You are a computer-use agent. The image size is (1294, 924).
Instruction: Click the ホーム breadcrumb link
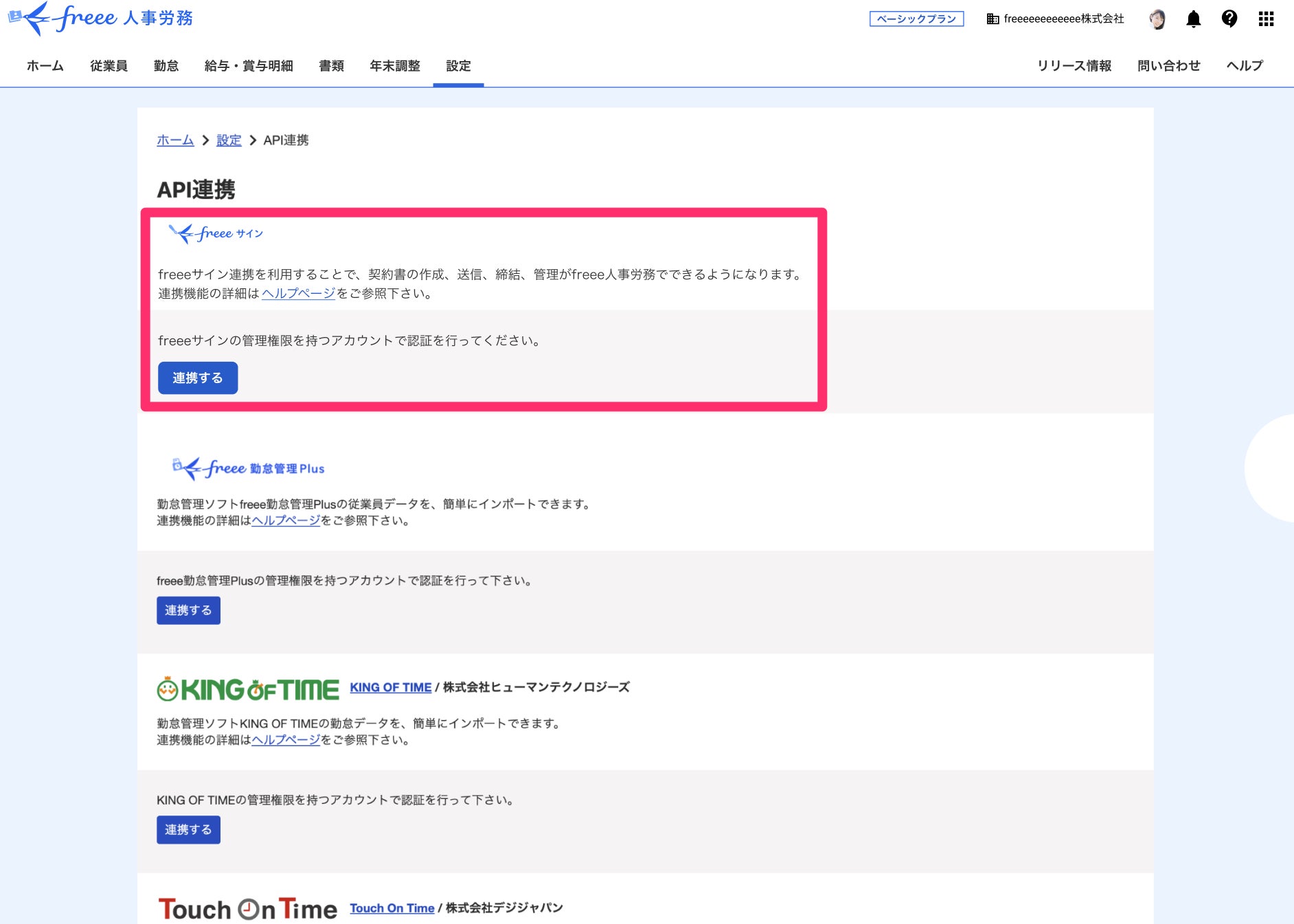tap(175, 140)
